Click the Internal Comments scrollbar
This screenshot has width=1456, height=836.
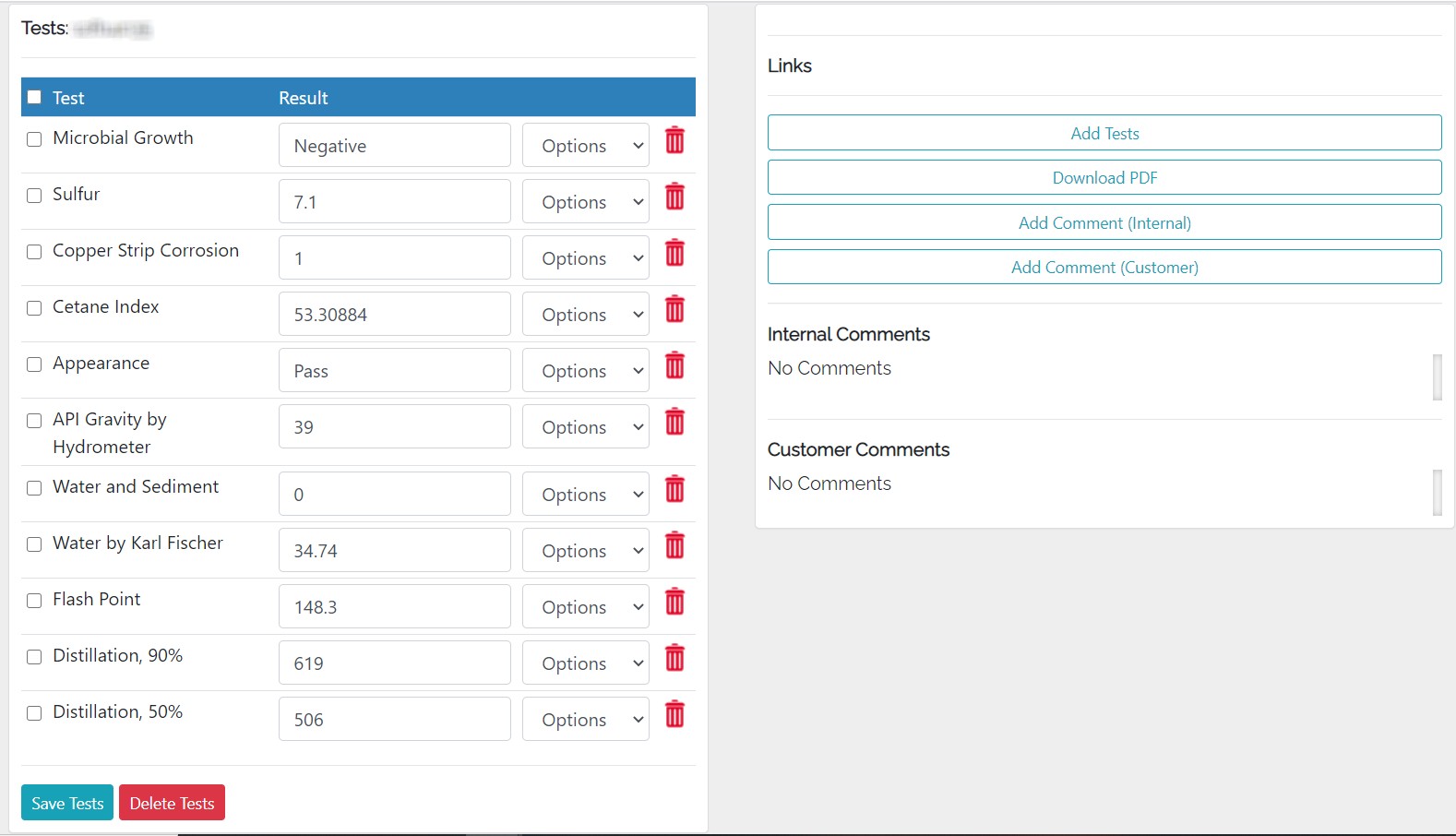(1437, 376)
